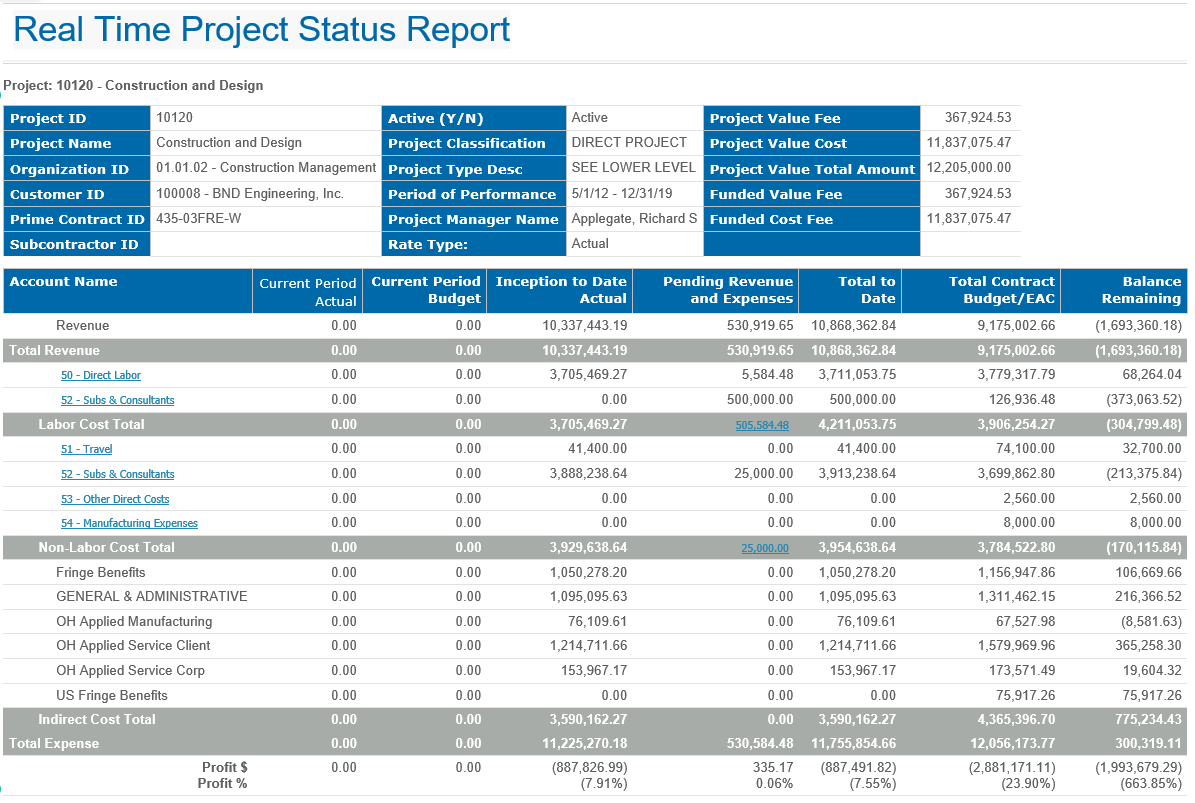
Task: Click the Balance Remaining column header
Action: (x=1140, y=290)
